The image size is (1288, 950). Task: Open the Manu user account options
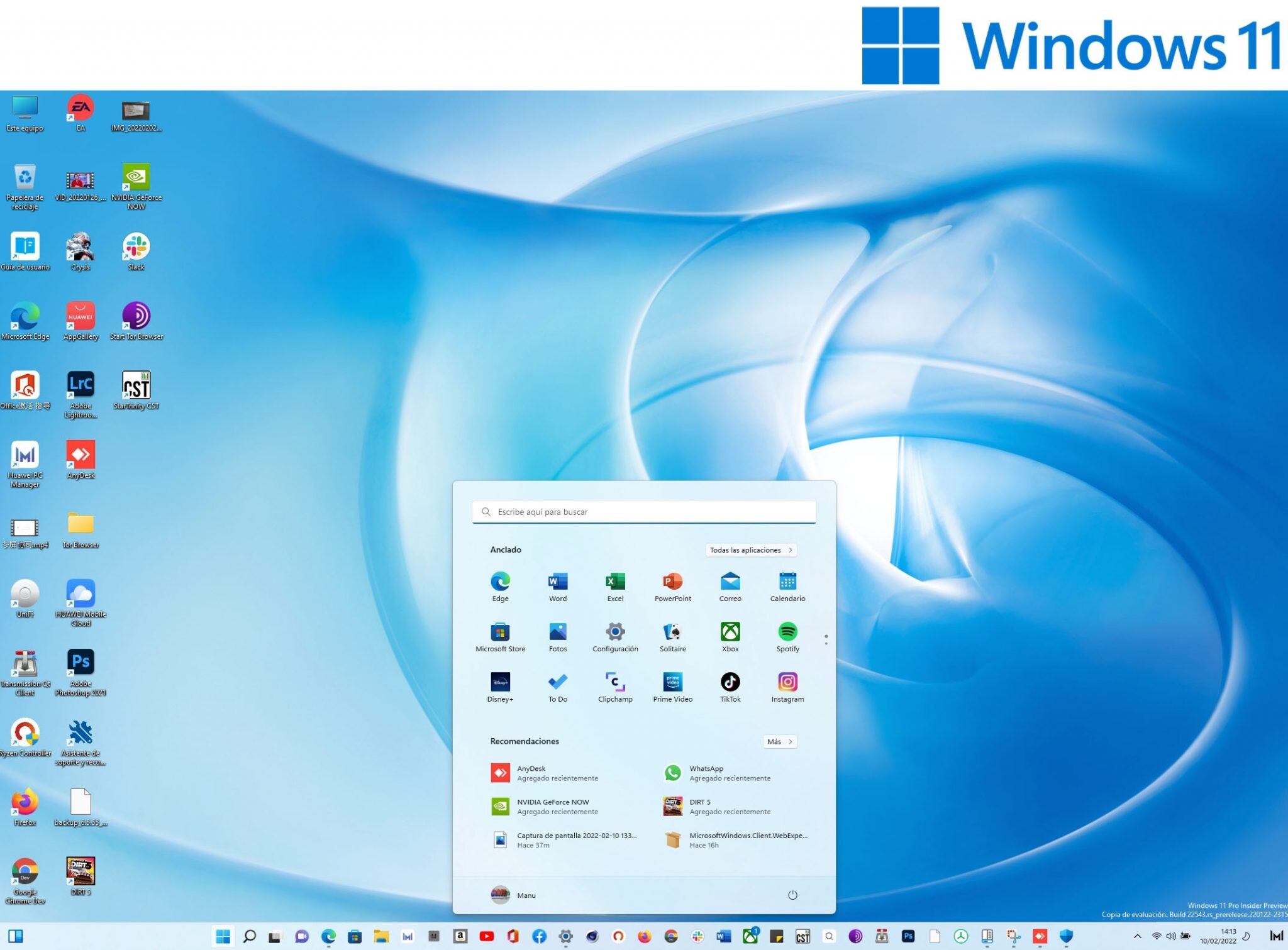pos(513,895)
